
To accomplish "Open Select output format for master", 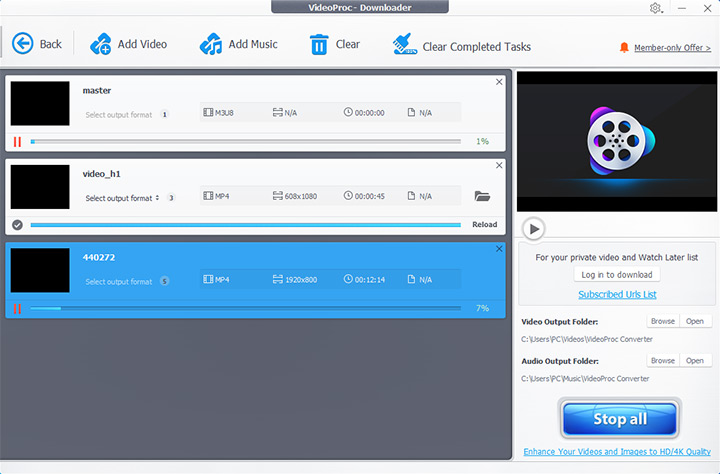I will (x=118, y=115).
